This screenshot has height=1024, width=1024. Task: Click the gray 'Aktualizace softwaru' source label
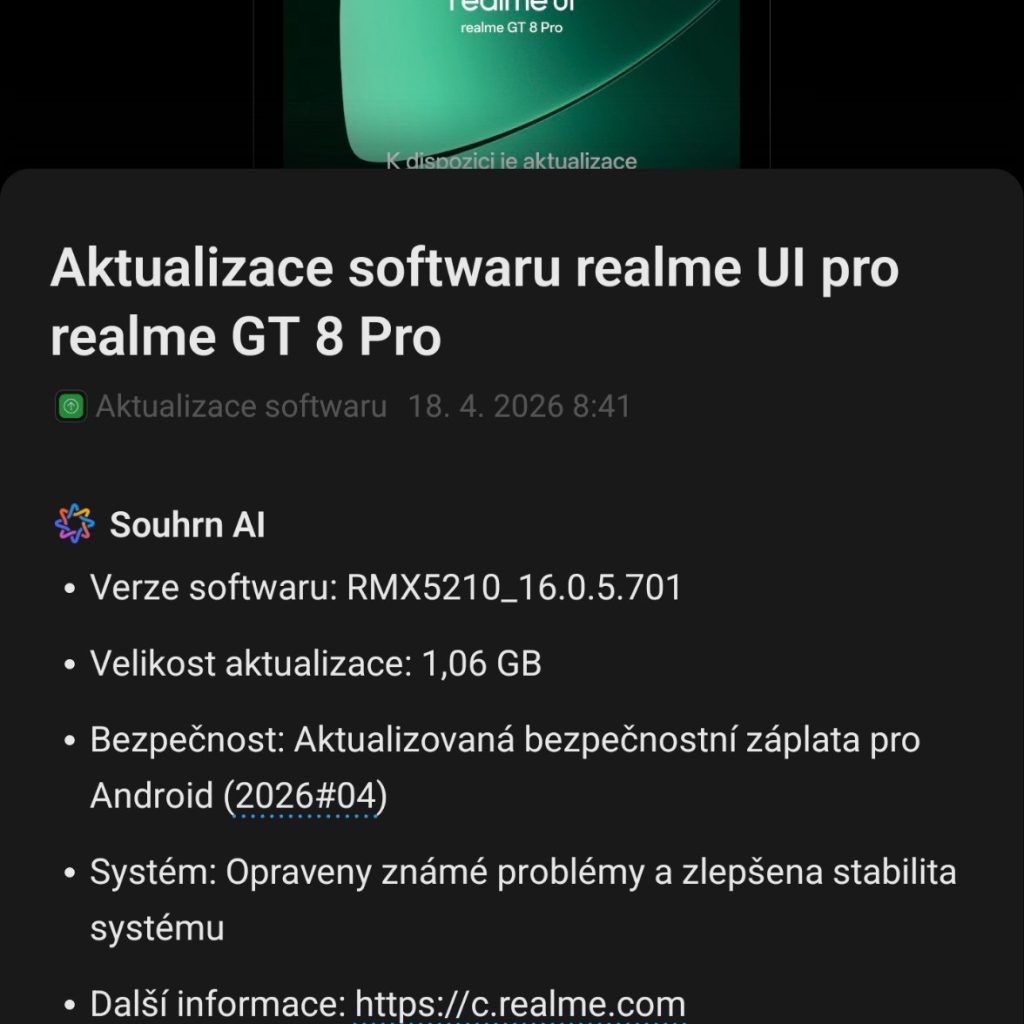pyautogui.click(x=242, y=406)
